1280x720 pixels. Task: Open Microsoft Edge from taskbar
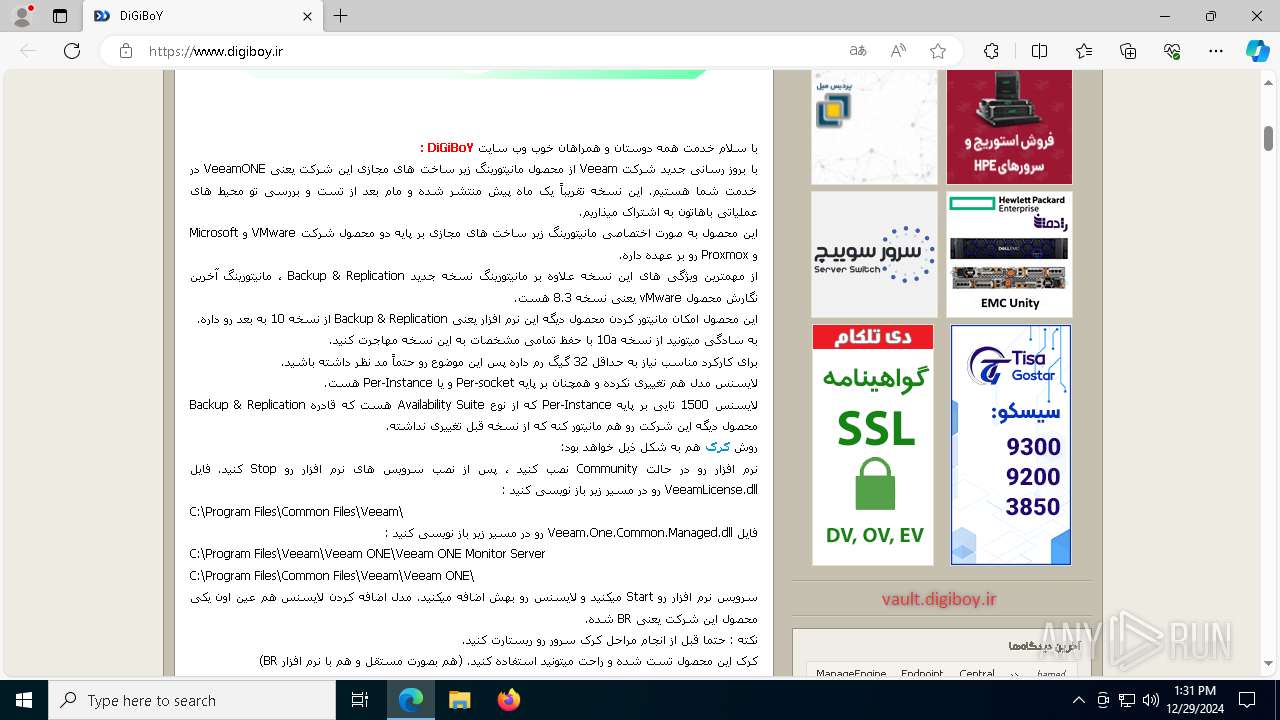click(411, 700)
